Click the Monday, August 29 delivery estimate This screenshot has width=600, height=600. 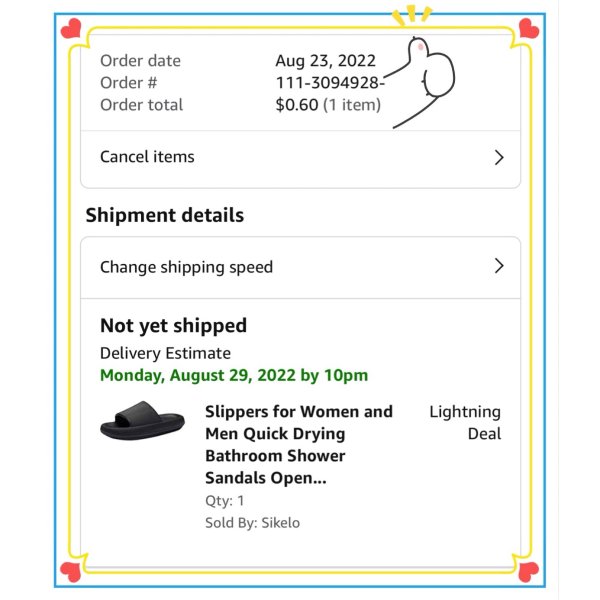[x=234, y=375]
